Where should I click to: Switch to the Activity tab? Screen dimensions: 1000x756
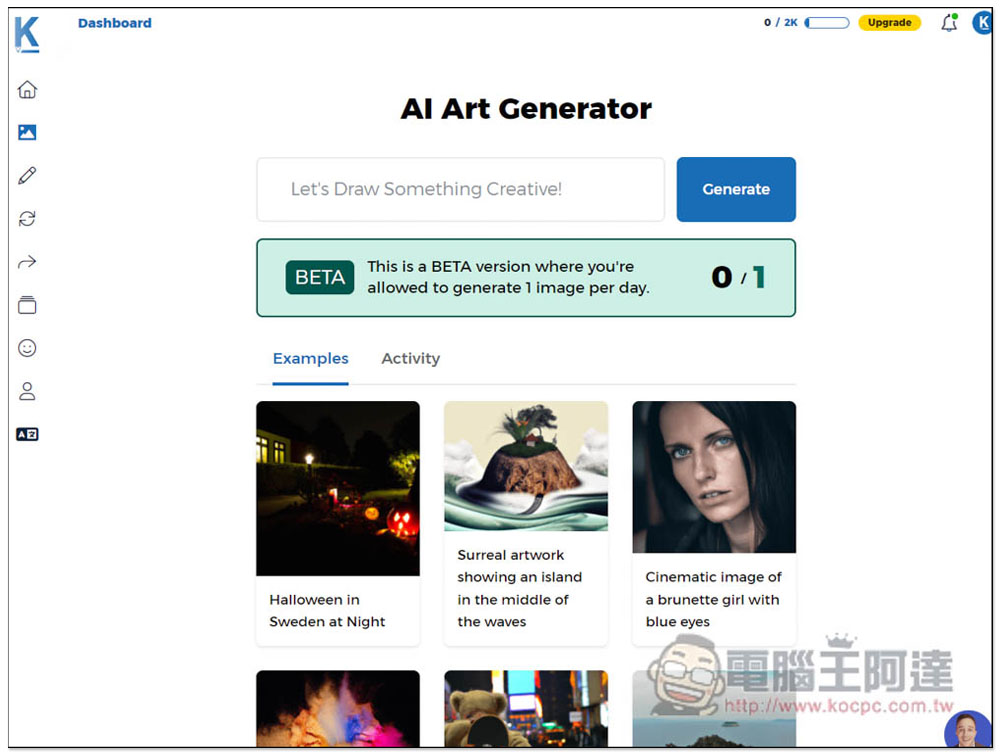410,359
